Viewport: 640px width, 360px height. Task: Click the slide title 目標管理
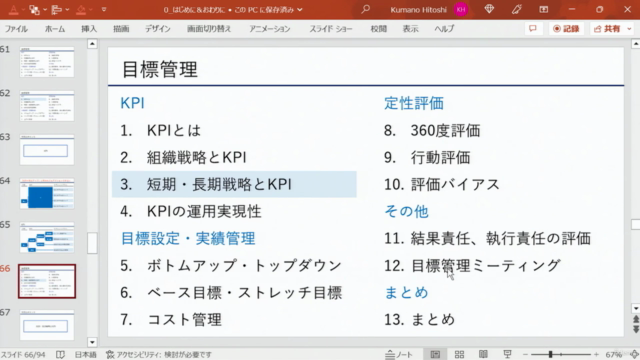(160, 69)
